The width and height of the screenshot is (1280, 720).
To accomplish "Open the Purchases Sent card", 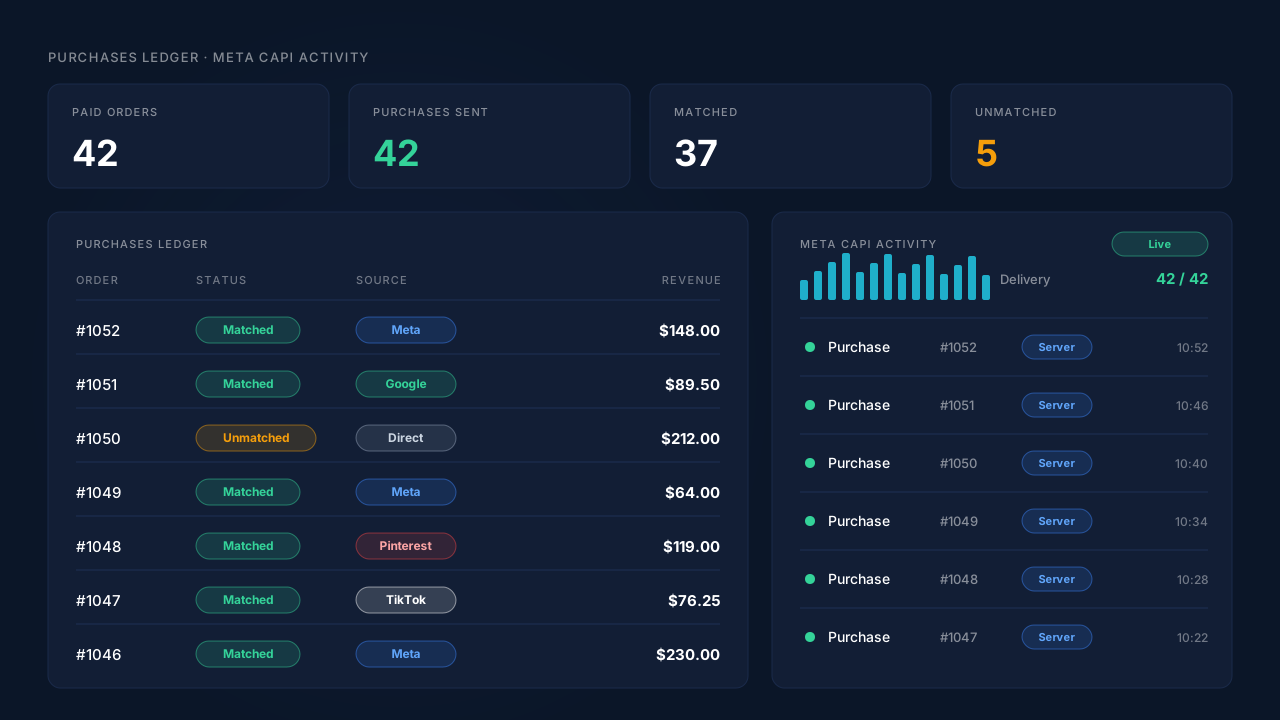I will (x=490, y=136).
